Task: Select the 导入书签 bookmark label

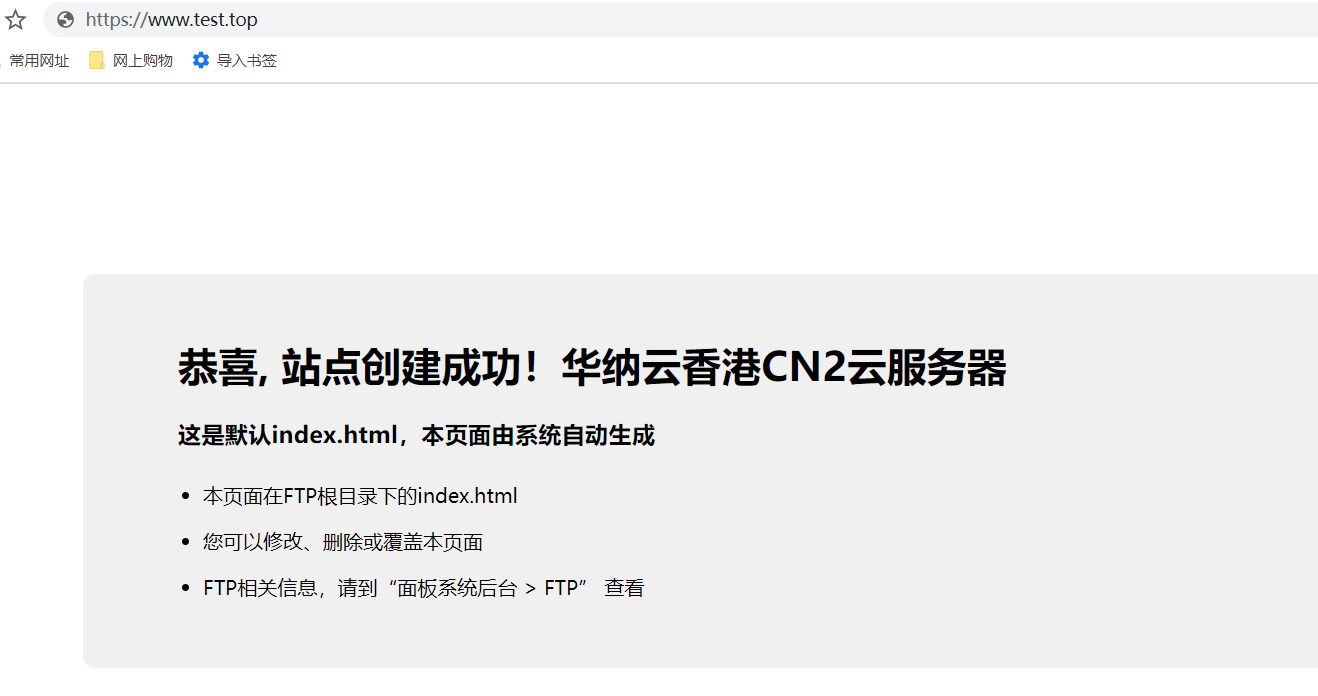Action: click(247, 61)
